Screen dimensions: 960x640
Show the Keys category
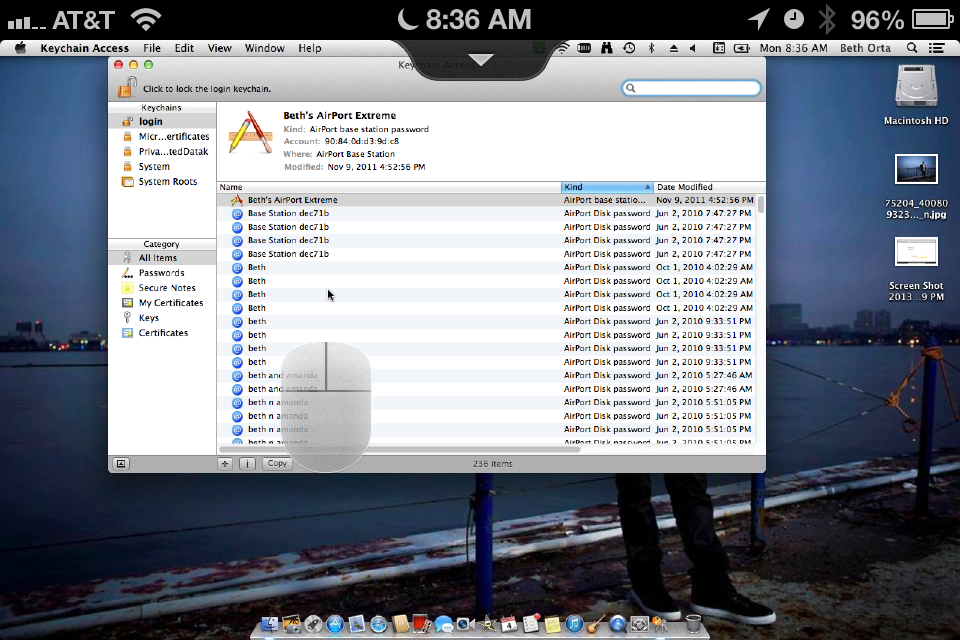[x=162, y=318]
